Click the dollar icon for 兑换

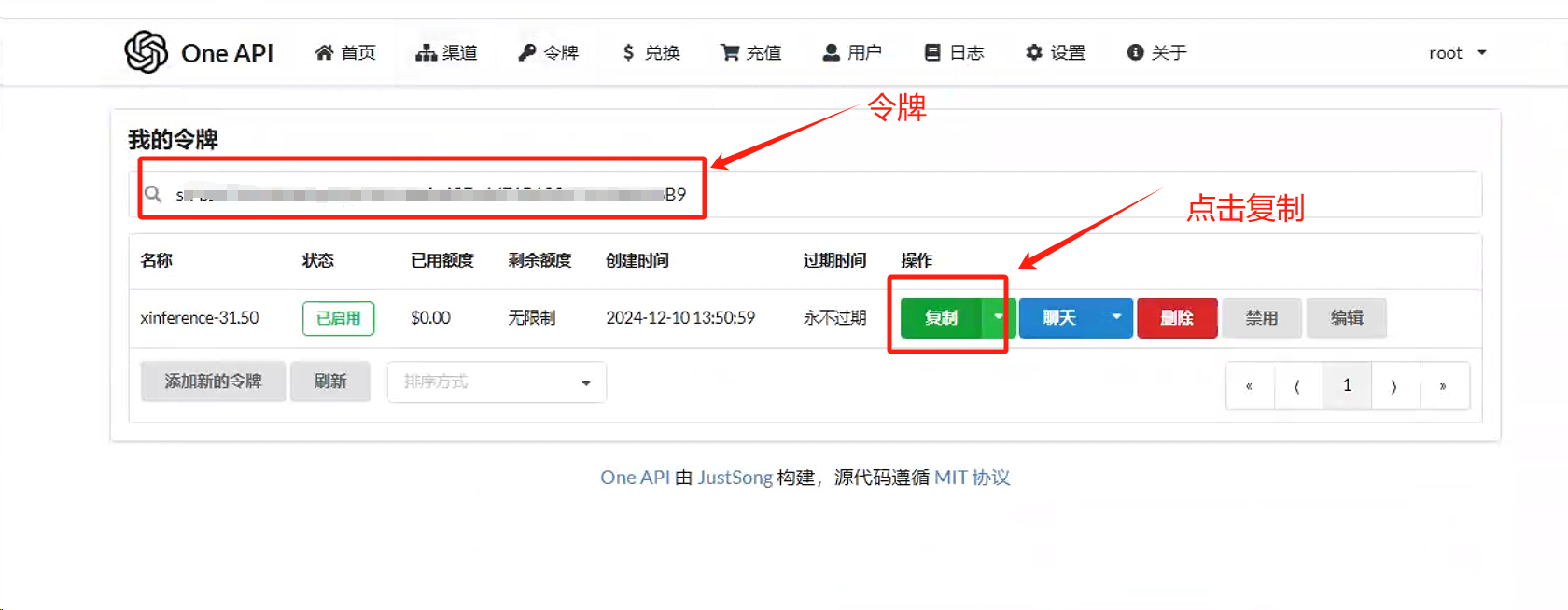coord(628,53)
